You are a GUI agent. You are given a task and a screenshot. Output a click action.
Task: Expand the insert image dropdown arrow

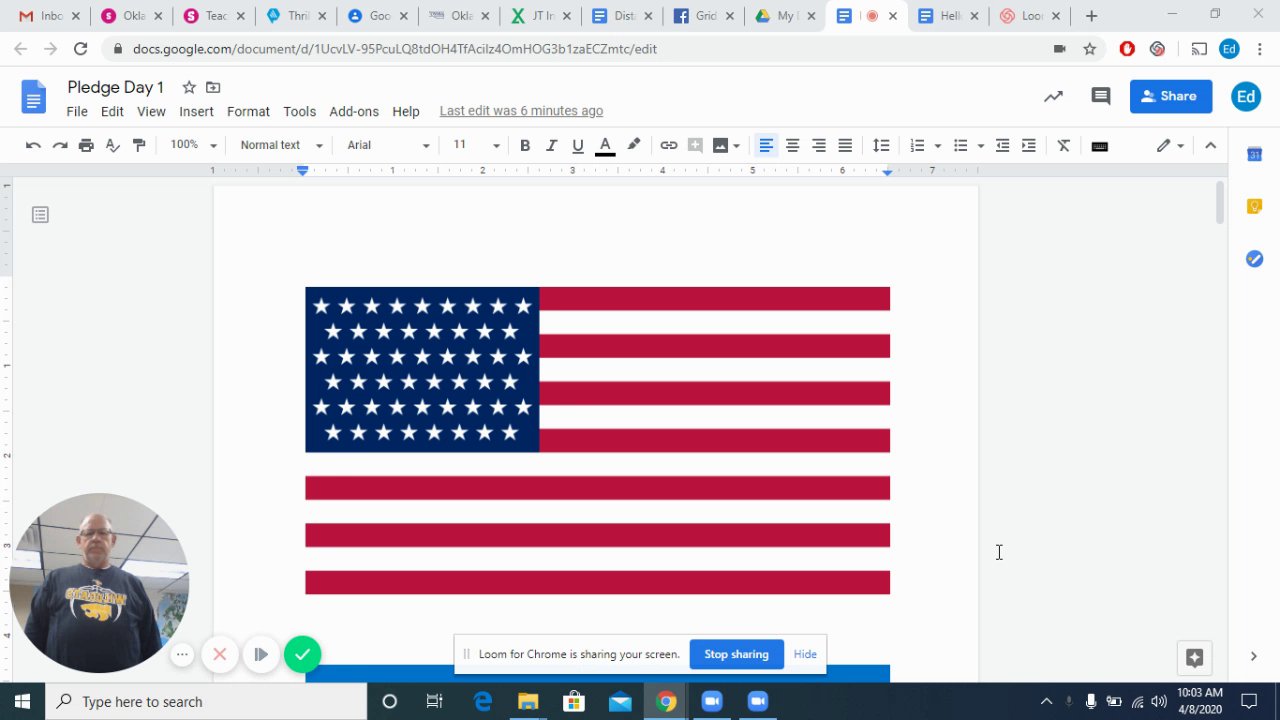point(736,146)
